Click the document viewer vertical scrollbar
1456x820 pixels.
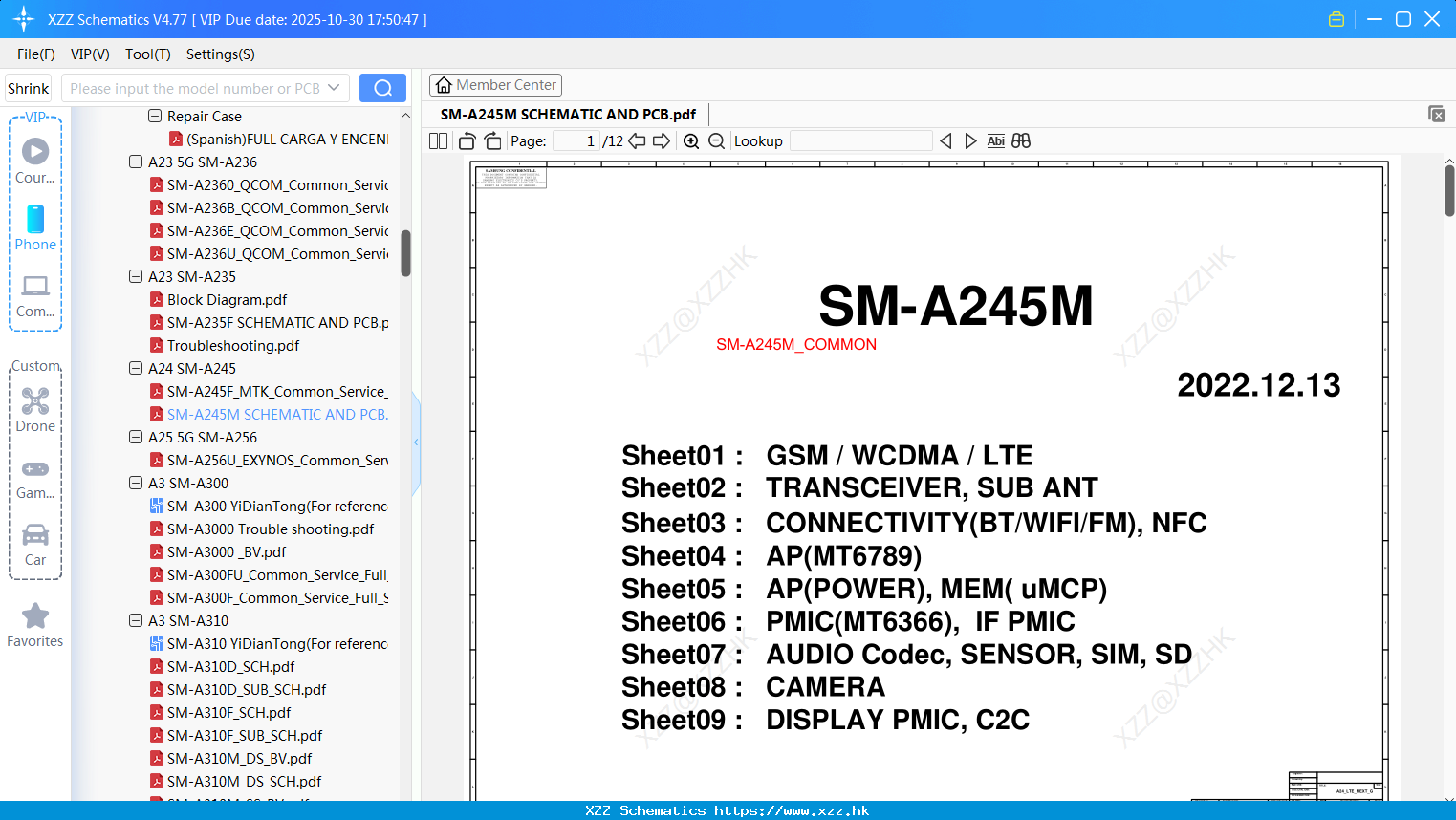click(1449, 191)
